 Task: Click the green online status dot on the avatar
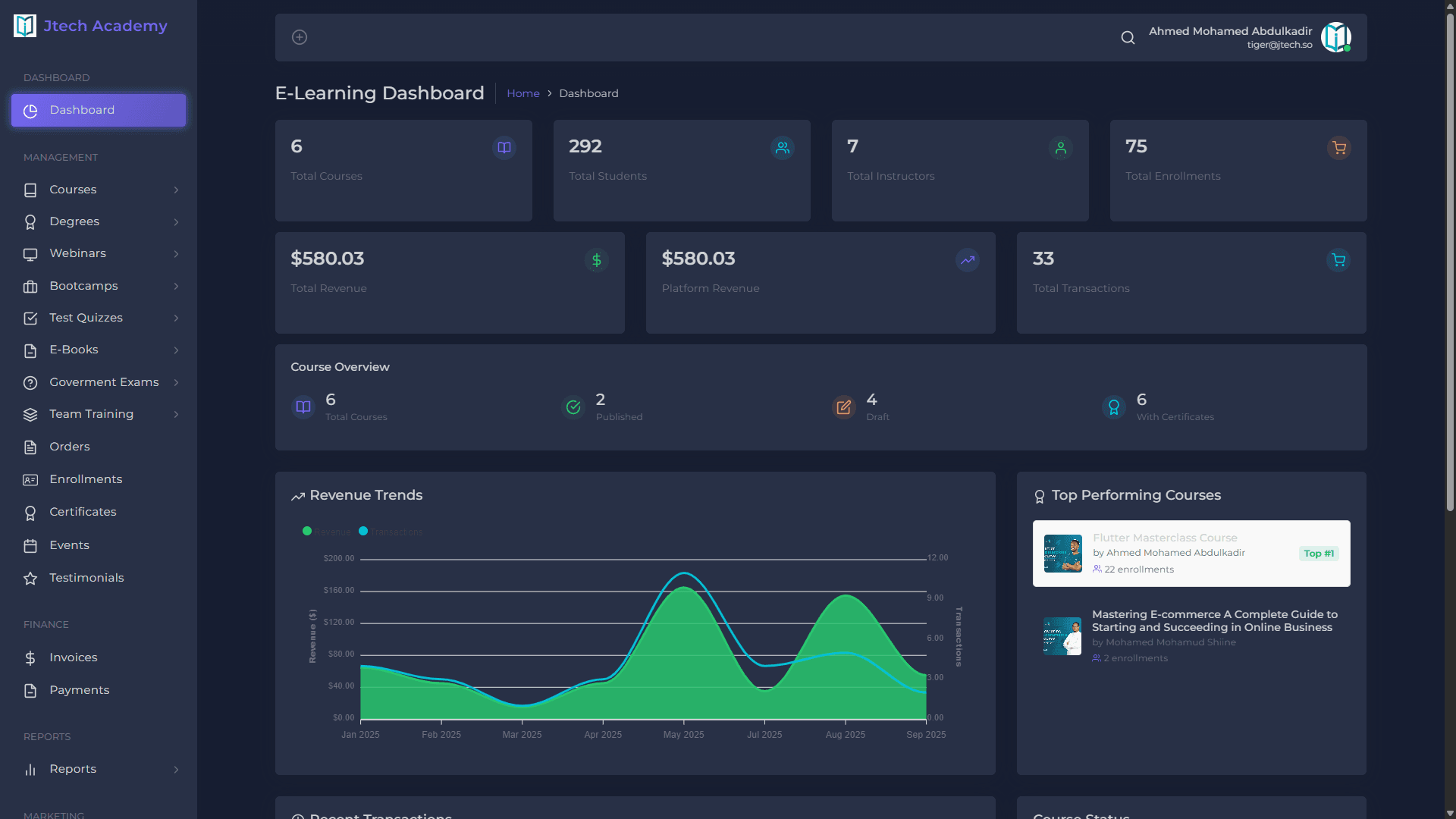click(x=1348, y=49)
